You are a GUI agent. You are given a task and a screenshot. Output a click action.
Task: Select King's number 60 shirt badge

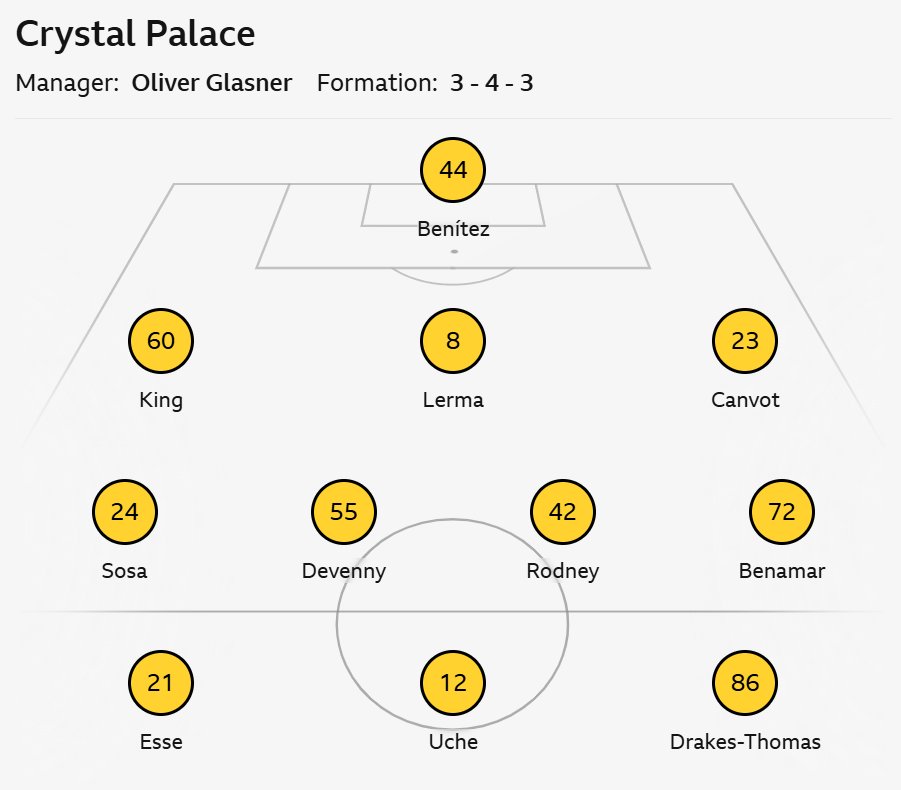pos(161,341)
